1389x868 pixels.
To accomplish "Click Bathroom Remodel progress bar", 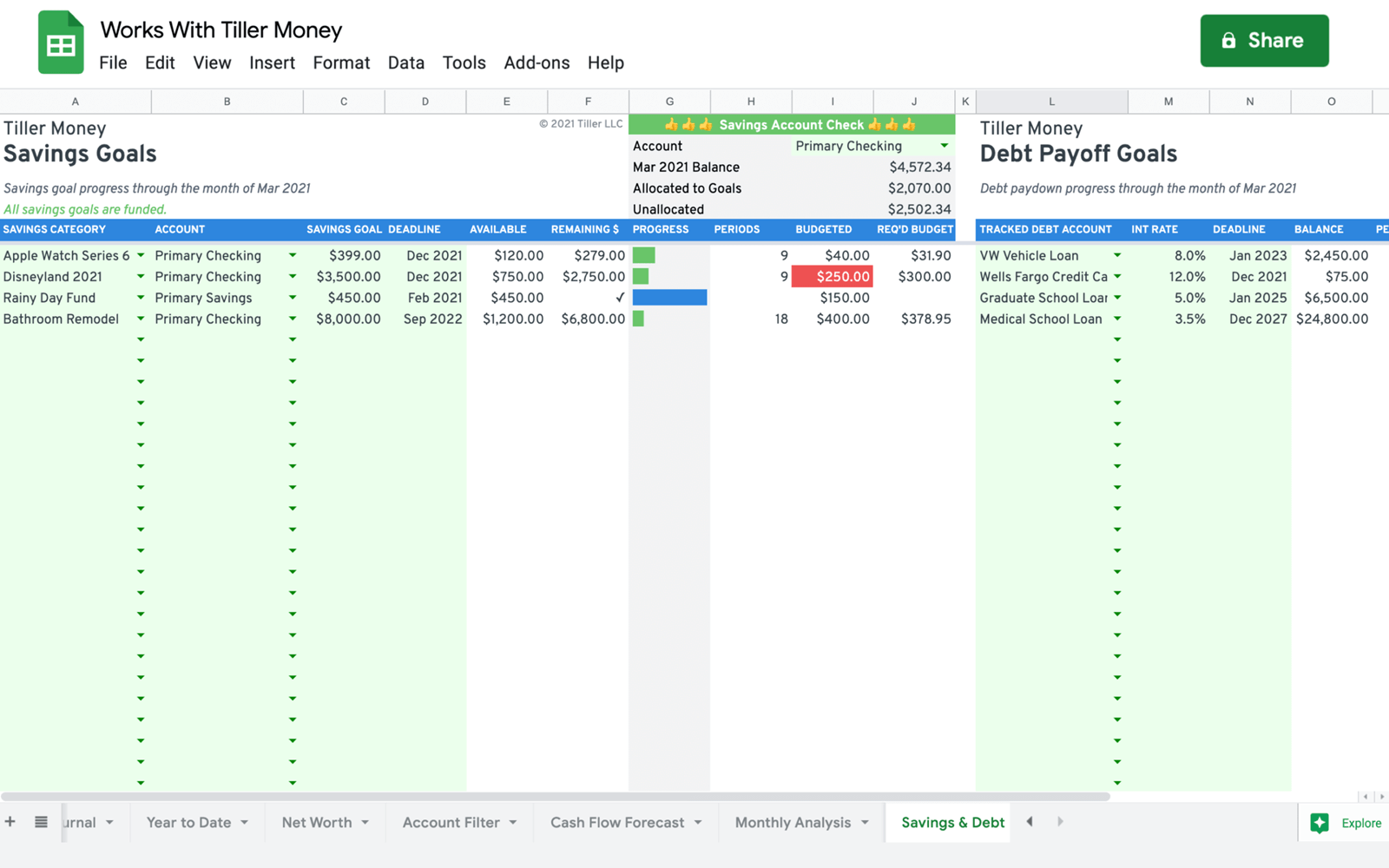I will pyautogui.click(x=638, y=319).
